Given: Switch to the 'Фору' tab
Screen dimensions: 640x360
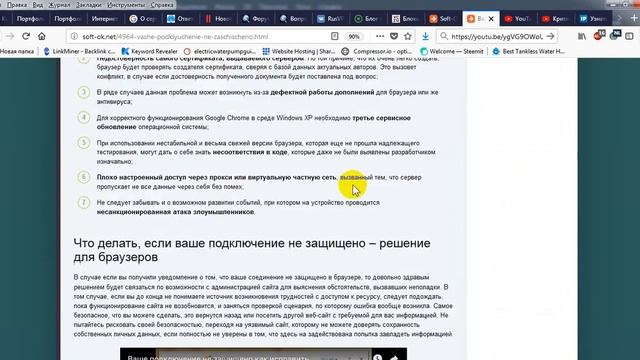Looking at the screenshot, I should click(255, 19).
